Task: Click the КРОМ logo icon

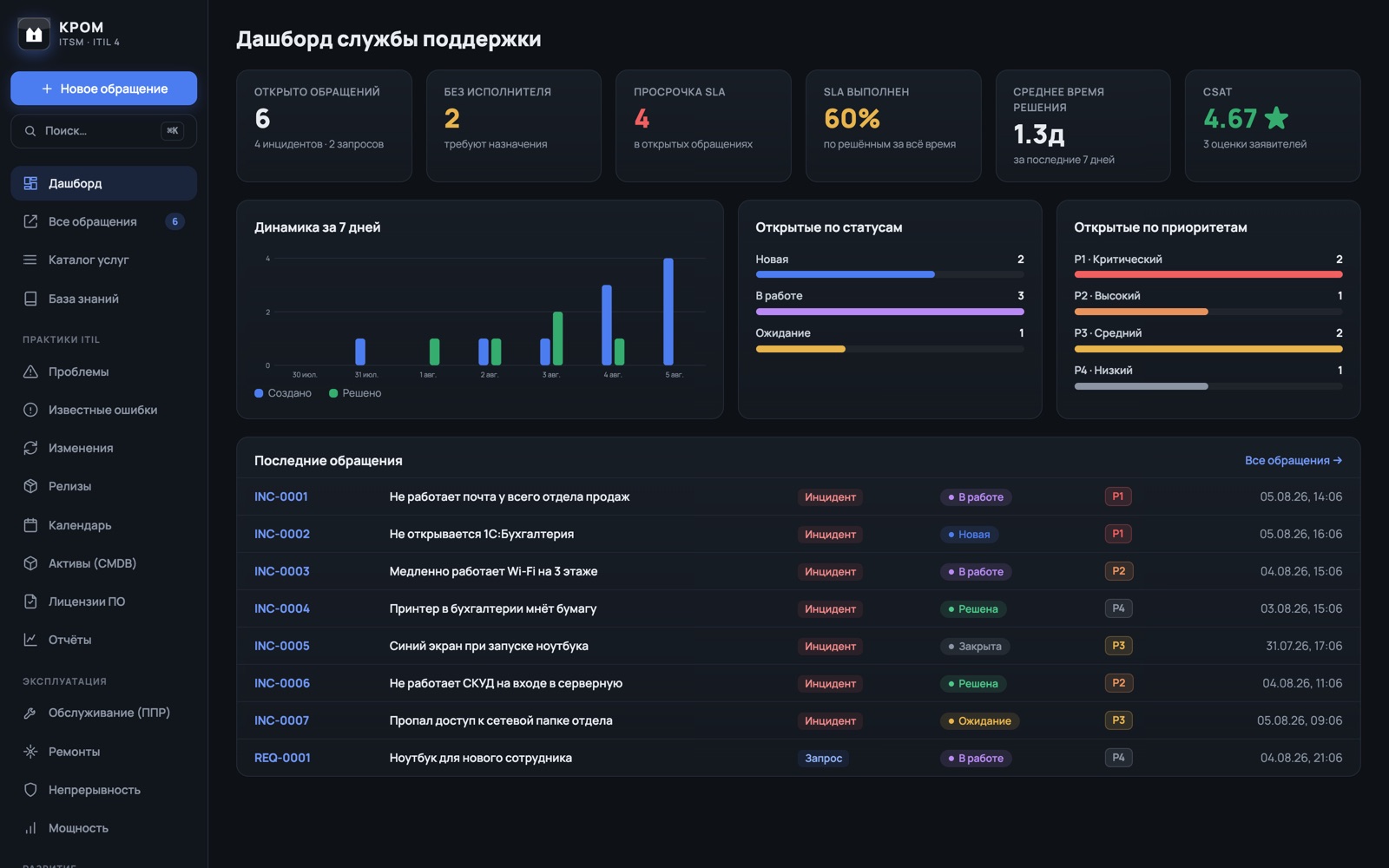Action: [x=34, y=34]
